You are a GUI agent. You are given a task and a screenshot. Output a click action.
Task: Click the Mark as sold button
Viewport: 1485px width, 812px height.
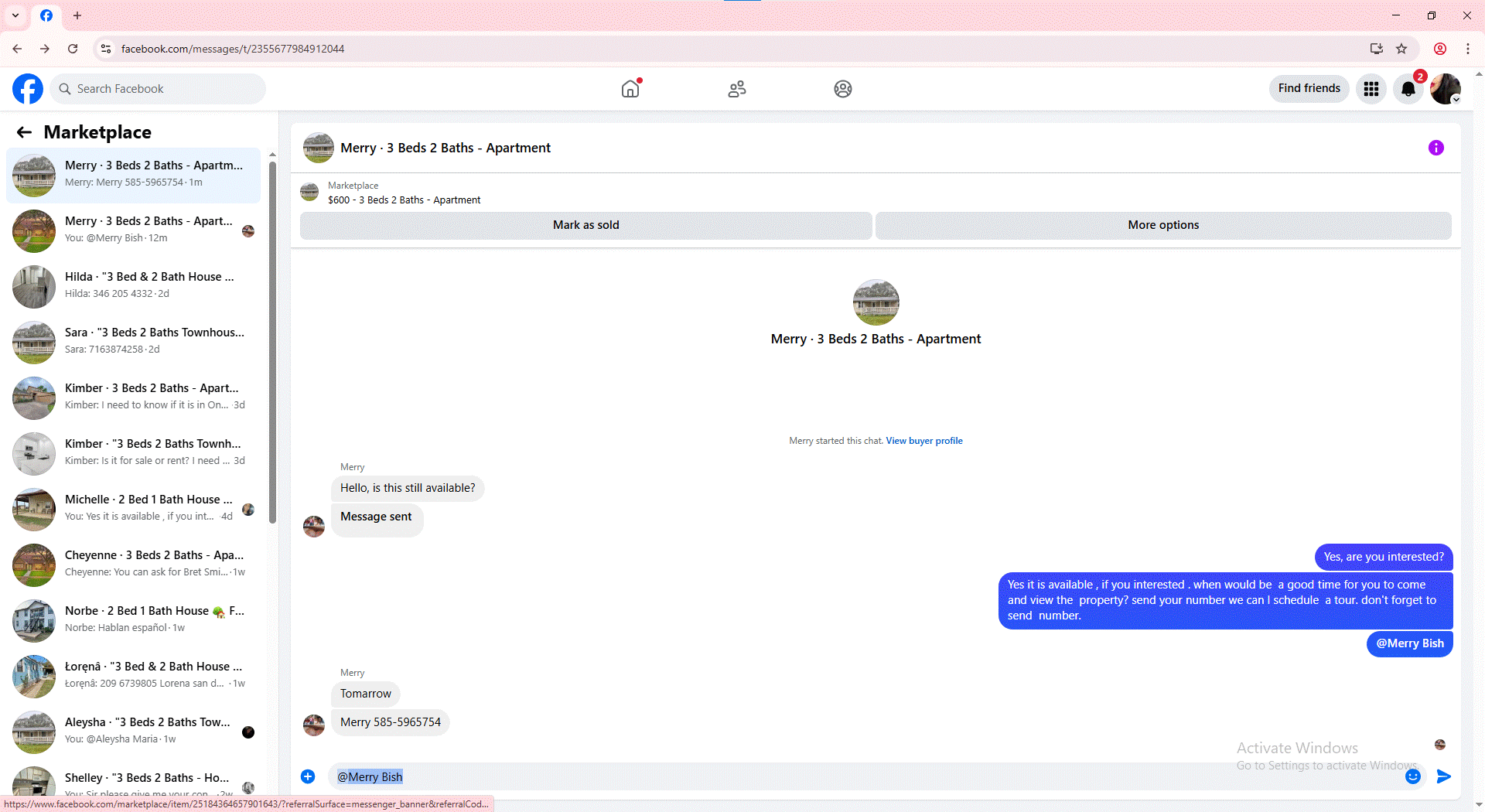586,225
